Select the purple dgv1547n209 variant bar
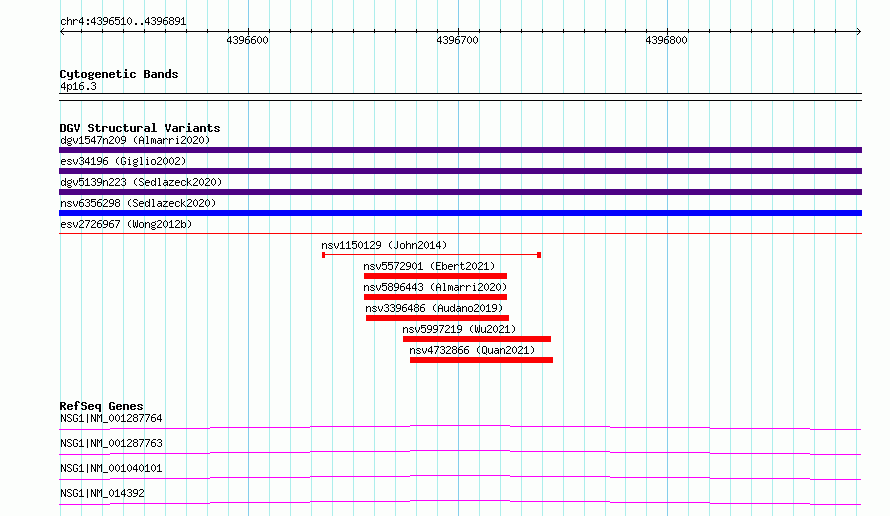Image resolution: width=890 pixels, height=516 pixels. click(460, 150)
